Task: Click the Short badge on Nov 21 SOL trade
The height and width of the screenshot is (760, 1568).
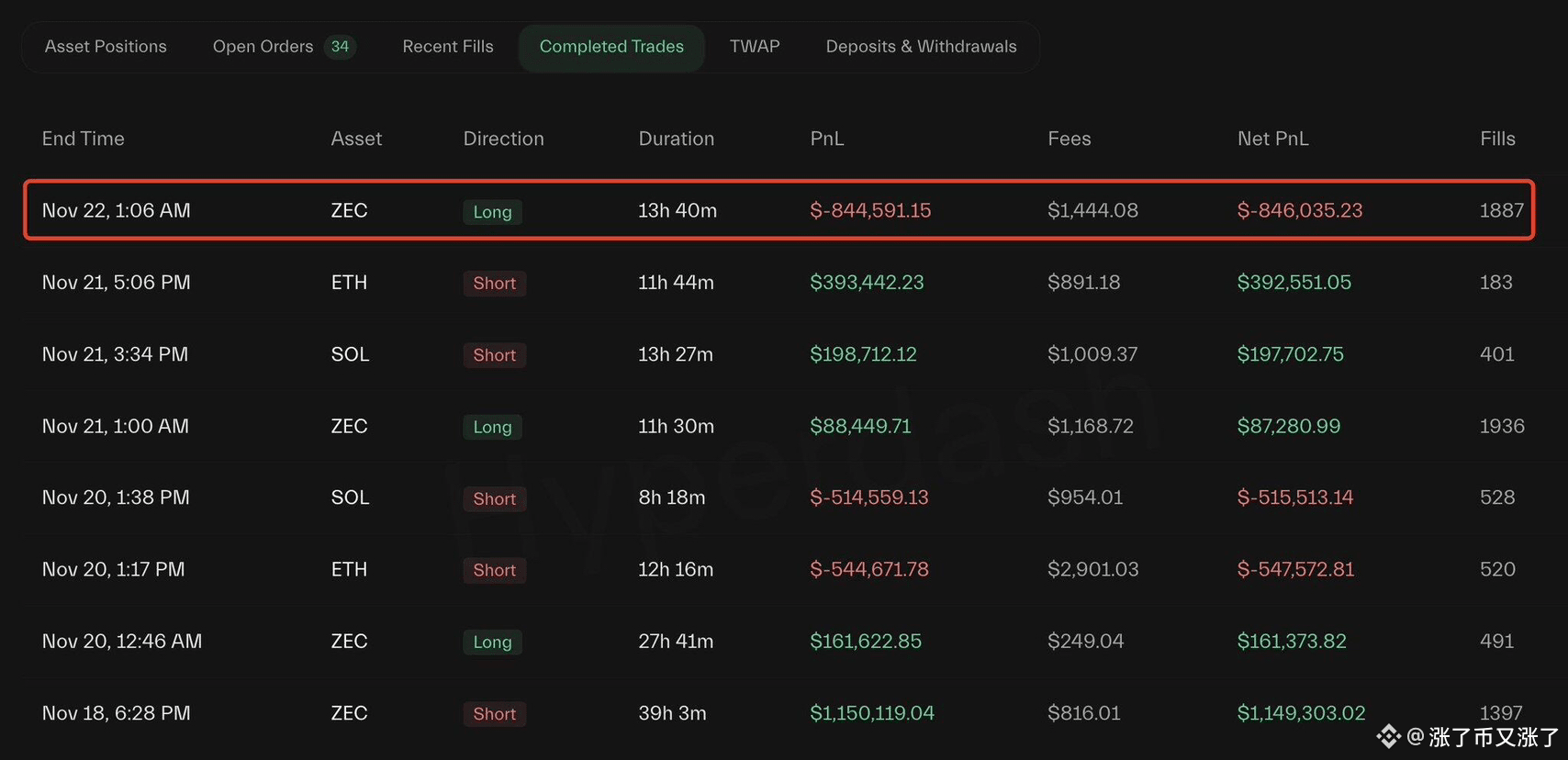Action: coord(494,355)
